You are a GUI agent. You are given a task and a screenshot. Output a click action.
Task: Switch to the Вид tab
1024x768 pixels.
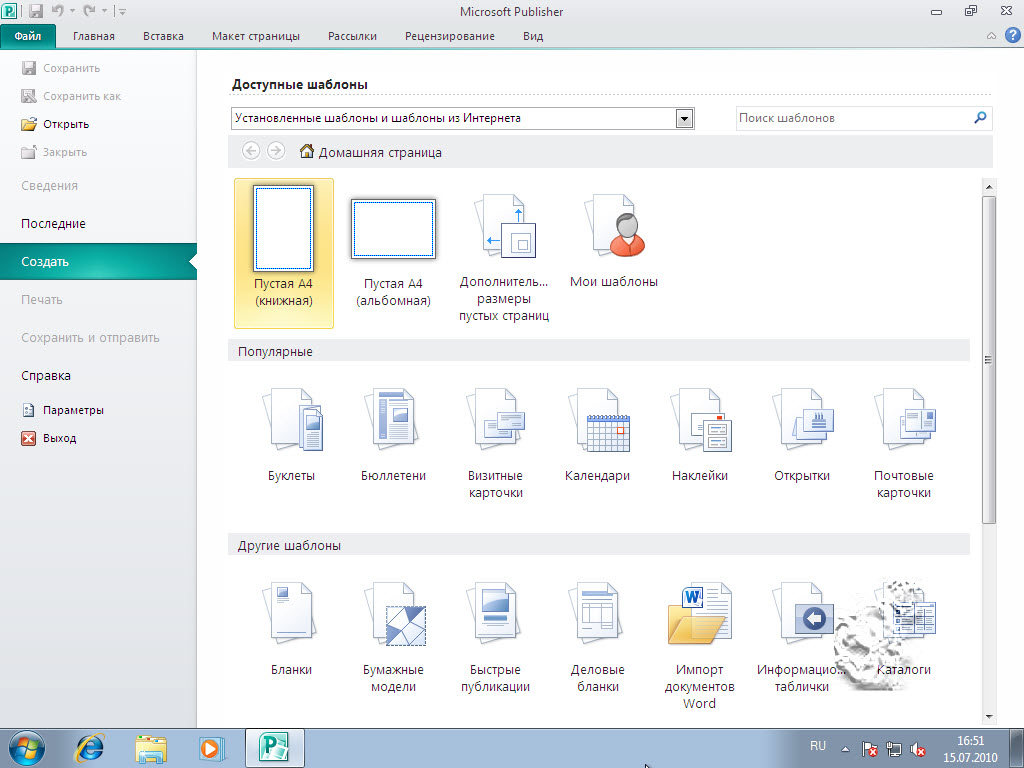tap(533, 36)
